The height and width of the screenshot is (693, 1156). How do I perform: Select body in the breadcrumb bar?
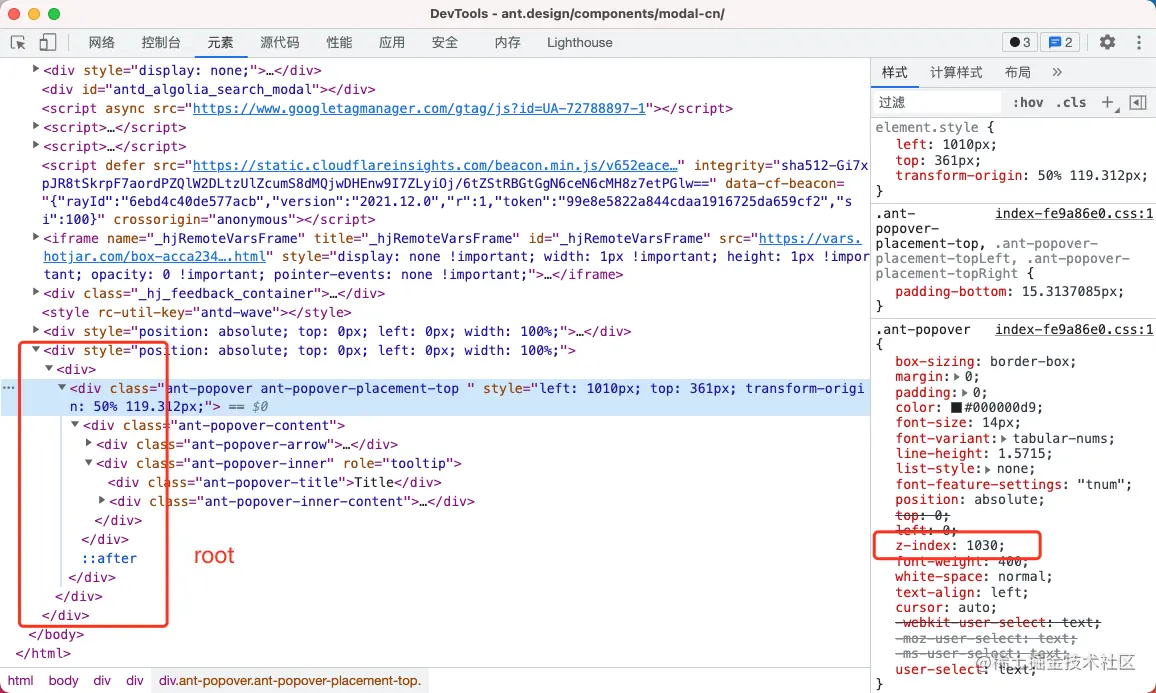point(63,680)
